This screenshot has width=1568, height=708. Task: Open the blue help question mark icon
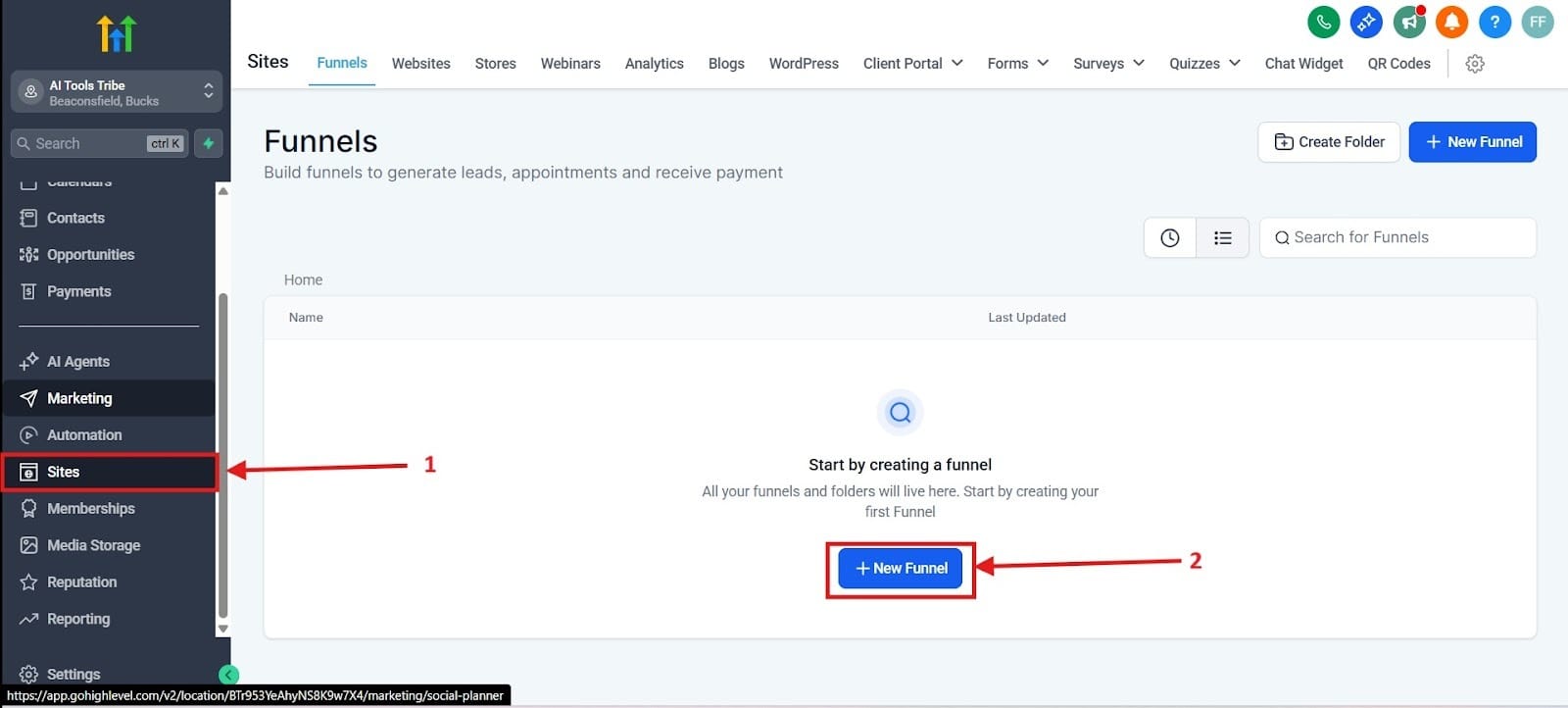1494,22
